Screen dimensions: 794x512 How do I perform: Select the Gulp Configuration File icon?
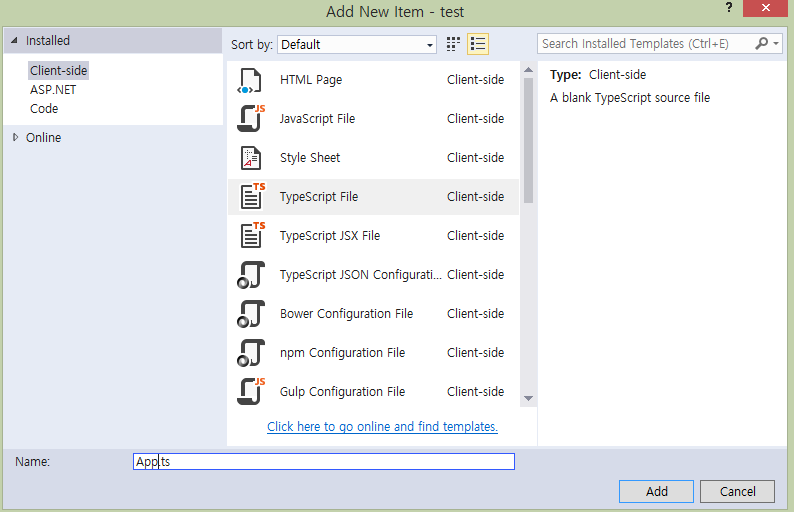250,392
